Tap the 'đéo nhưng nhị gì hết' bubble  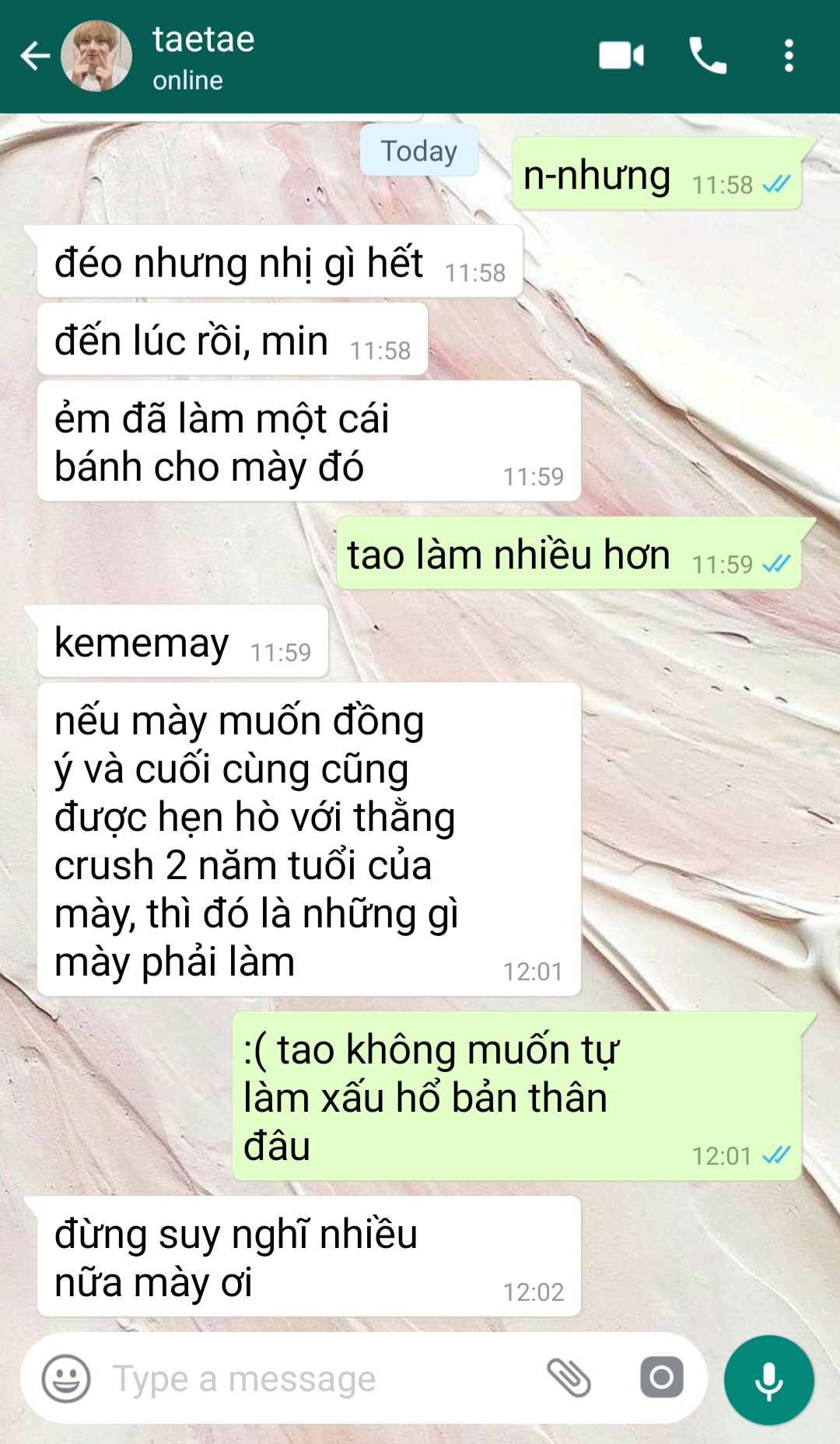(x=280, y=261)
